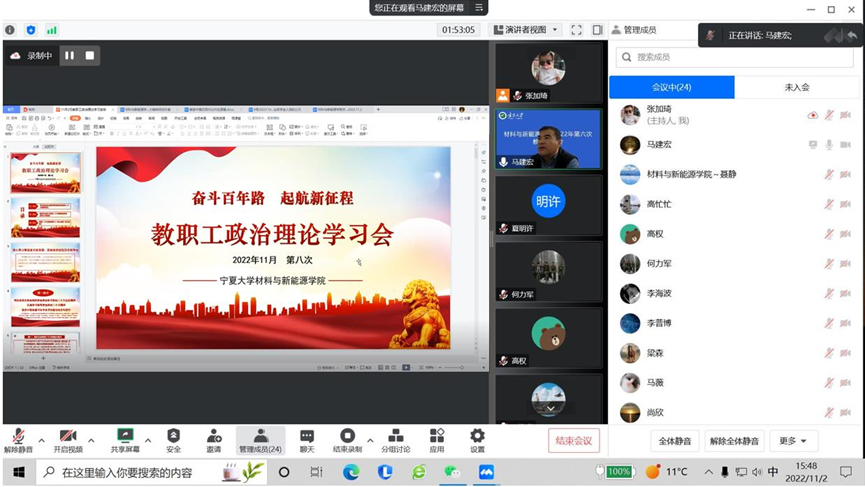Open the 安全 security icon

coord(173,436)
